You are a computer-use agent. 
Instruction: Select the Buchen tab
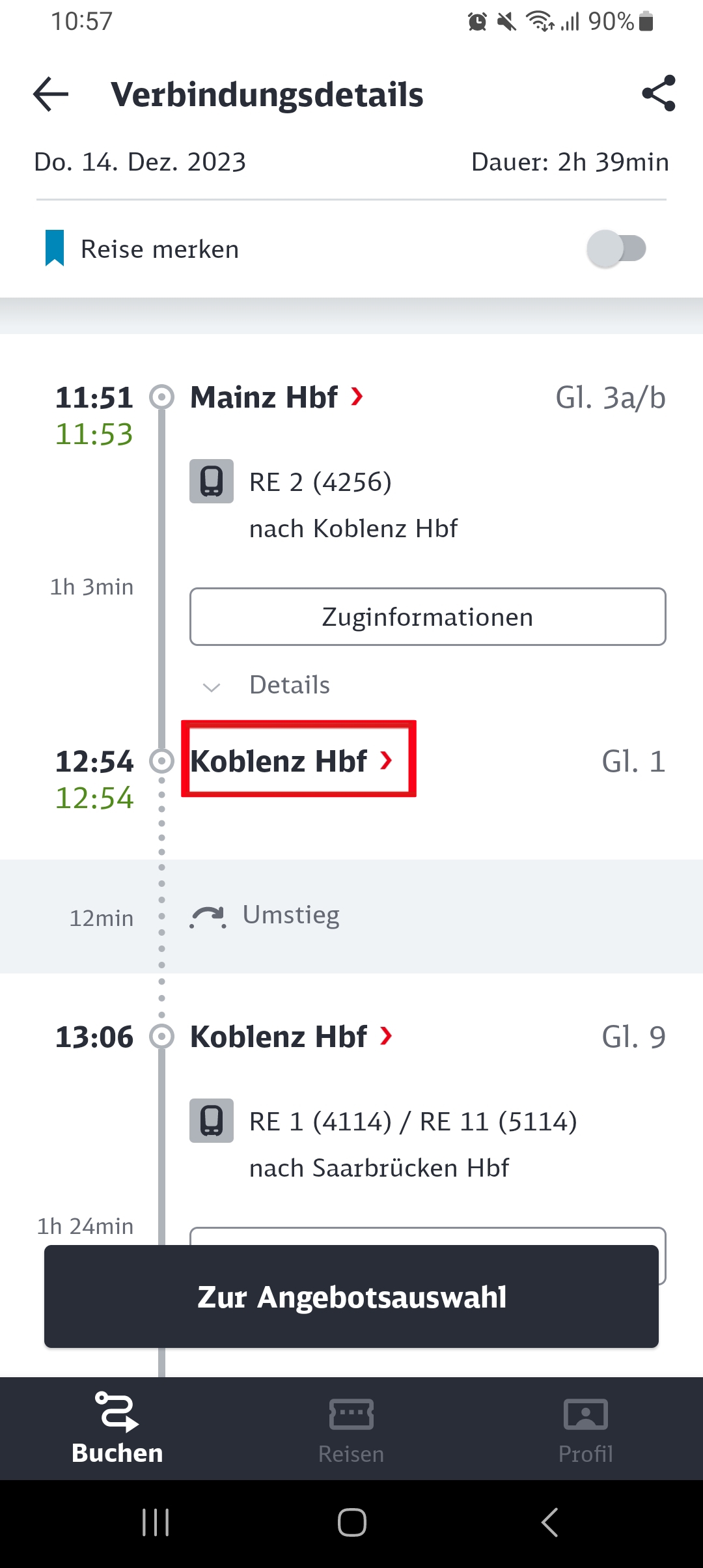pyautogui.click(x=117, y=1428)
